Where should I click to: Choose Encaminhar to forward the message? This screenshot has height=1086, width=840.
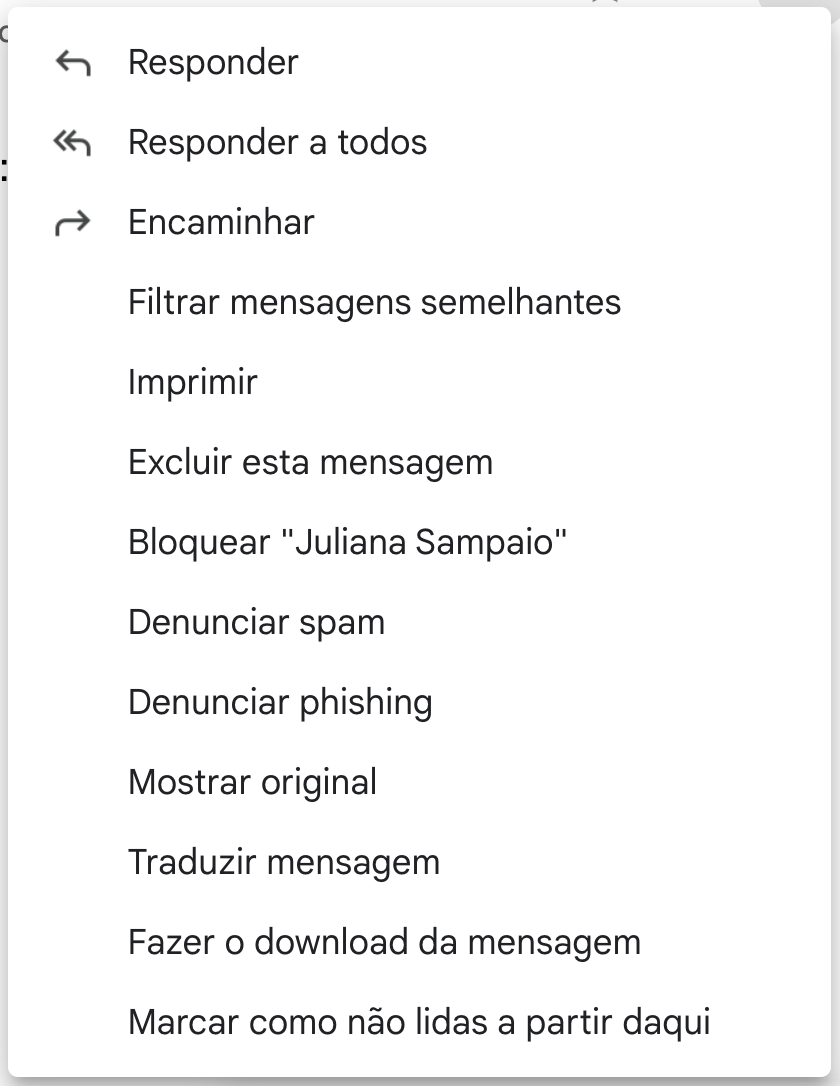219,222
